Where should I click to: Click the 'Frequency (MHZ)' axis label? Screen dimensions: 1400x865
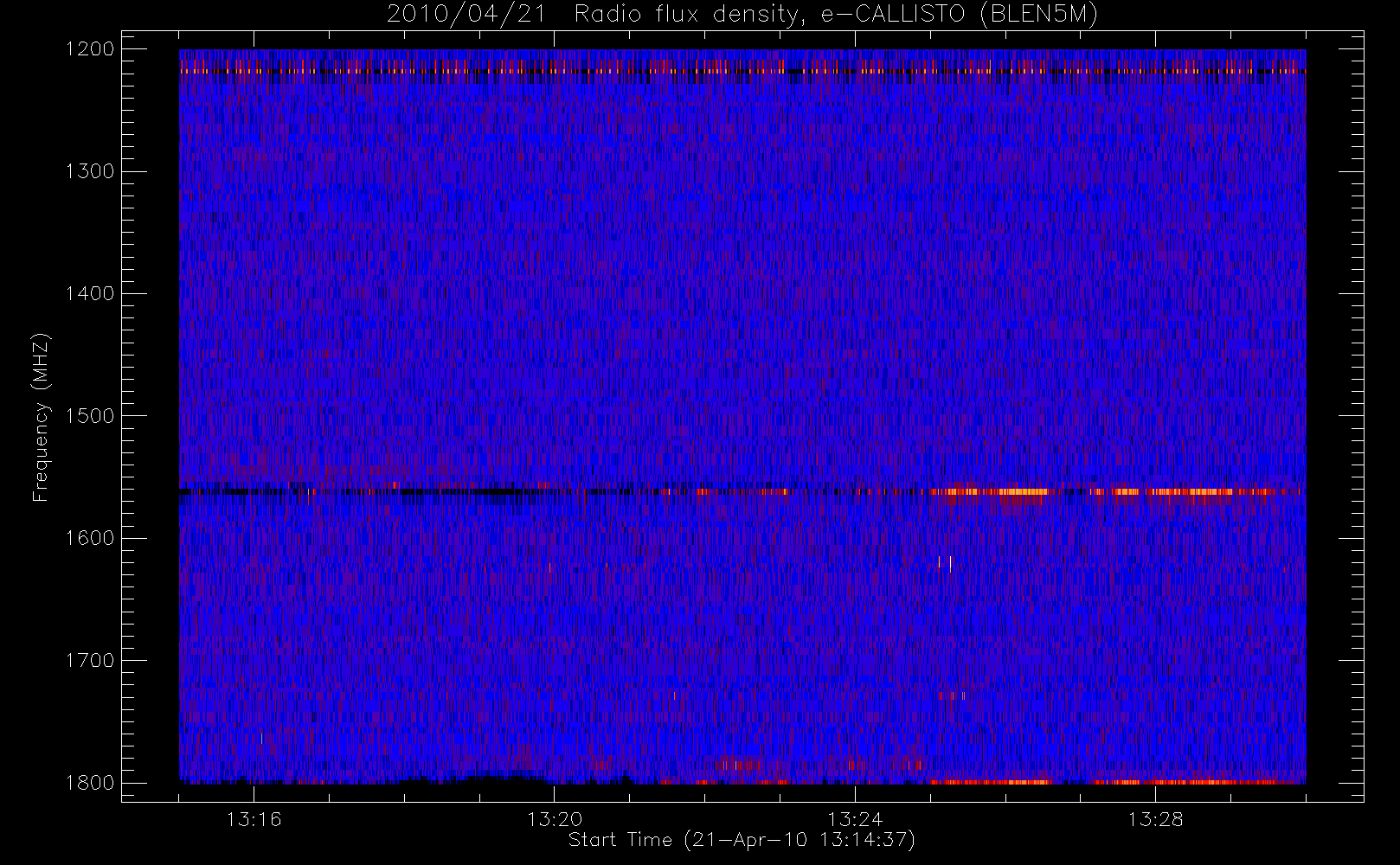click(x=41, y=417)
